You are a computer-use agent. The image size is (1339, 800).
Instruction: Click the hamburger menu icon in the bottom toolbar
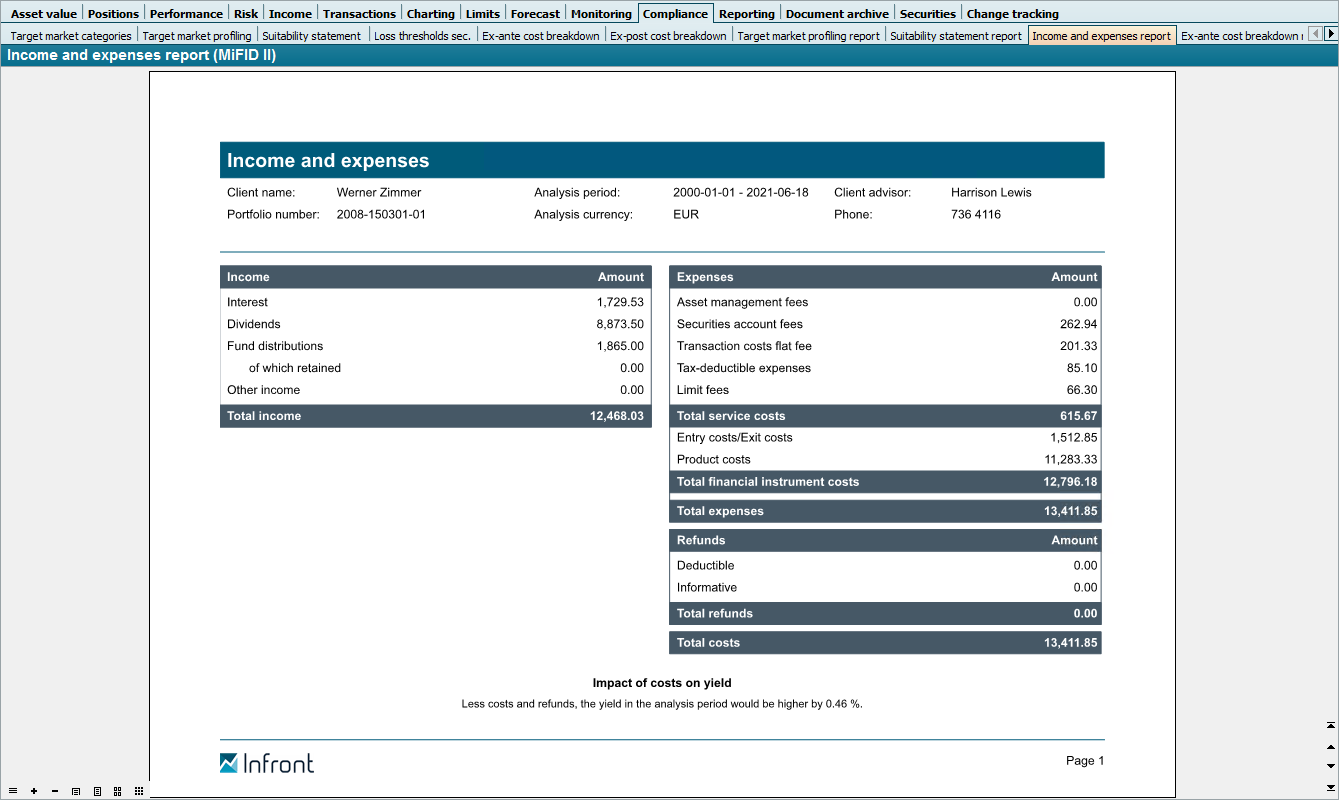pyautogui.click(x=13, y=791)
